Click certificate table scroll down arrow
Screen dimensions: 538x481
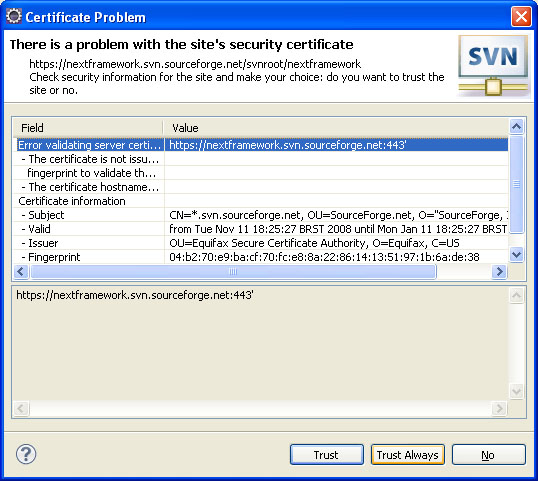[x=516, y=255]
